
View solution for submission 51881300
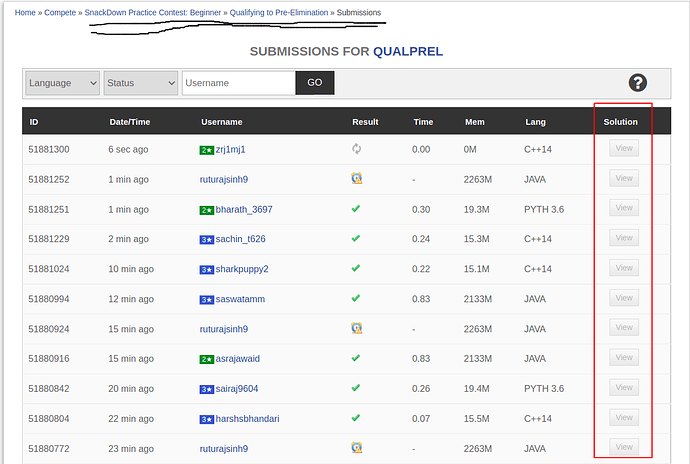(624, 148)
